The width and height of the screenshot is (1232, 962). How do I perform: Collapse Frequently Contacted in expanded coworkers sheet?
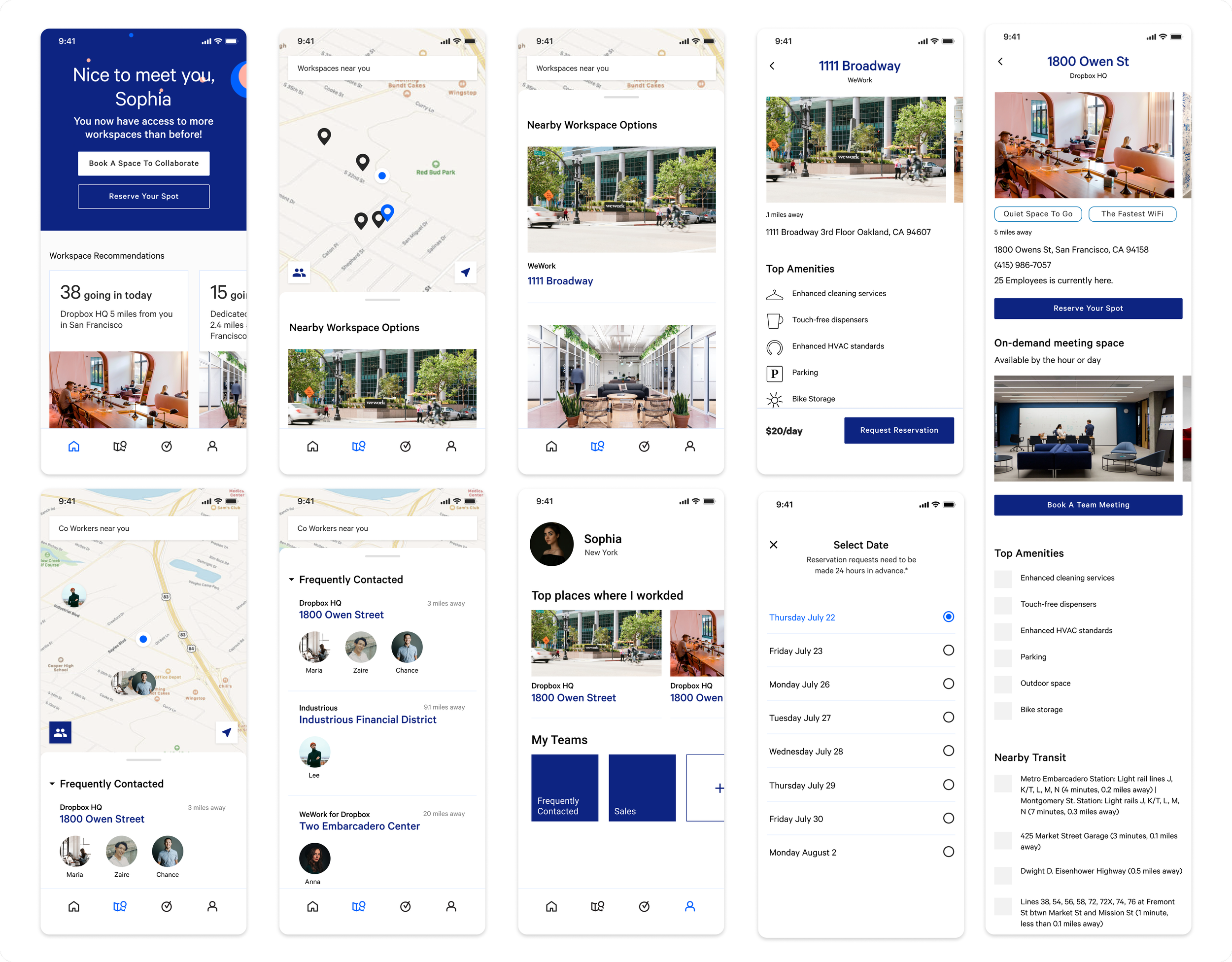[x=291, y=580]
